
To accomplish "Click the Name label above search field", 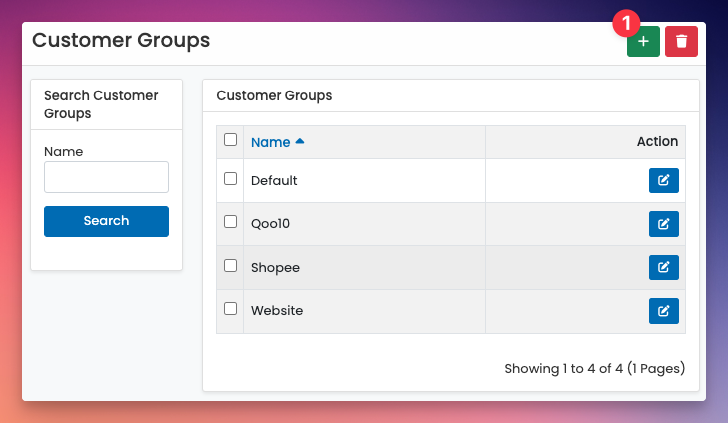I will pyautogui.click(x=64, y=152).
